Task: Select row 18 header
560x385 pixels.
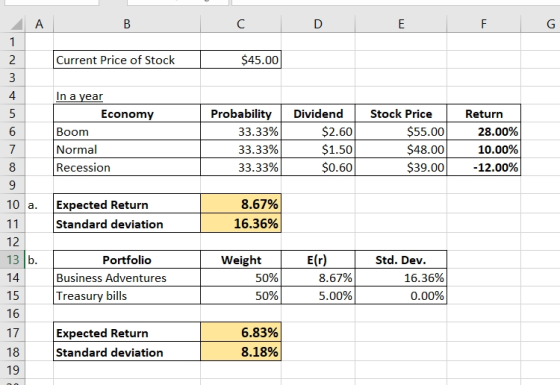Action: coord(12,352)
